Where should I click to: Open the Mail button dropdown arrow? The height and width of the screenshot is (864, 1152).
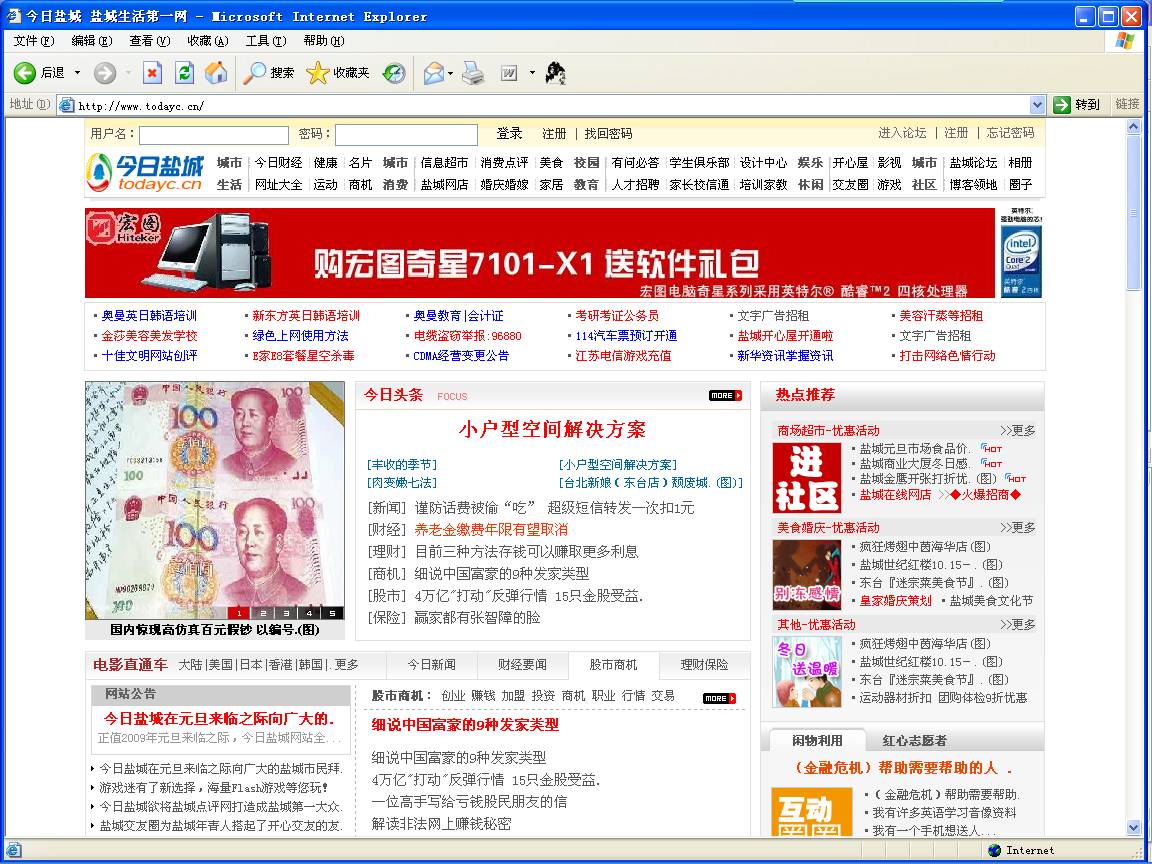pos(450,73)
